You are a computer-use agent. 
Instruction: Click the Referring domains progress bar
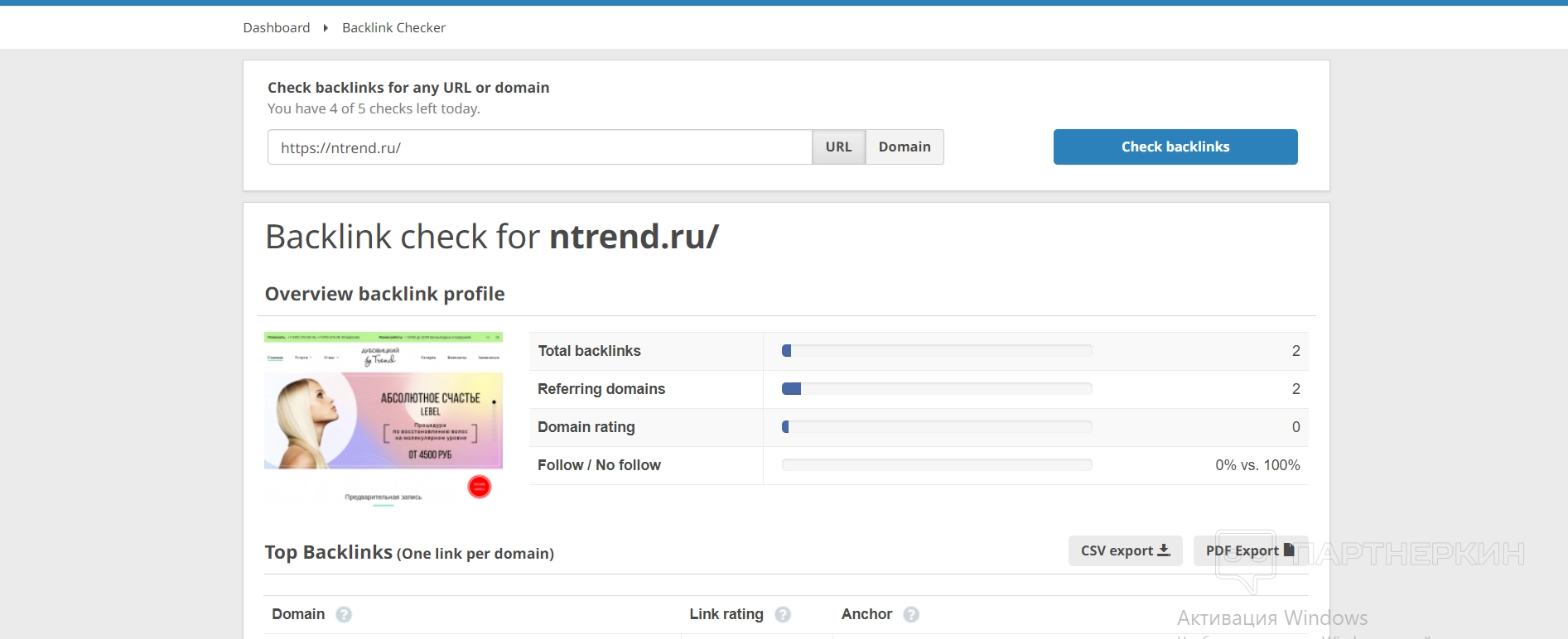[x=937, y=389]
